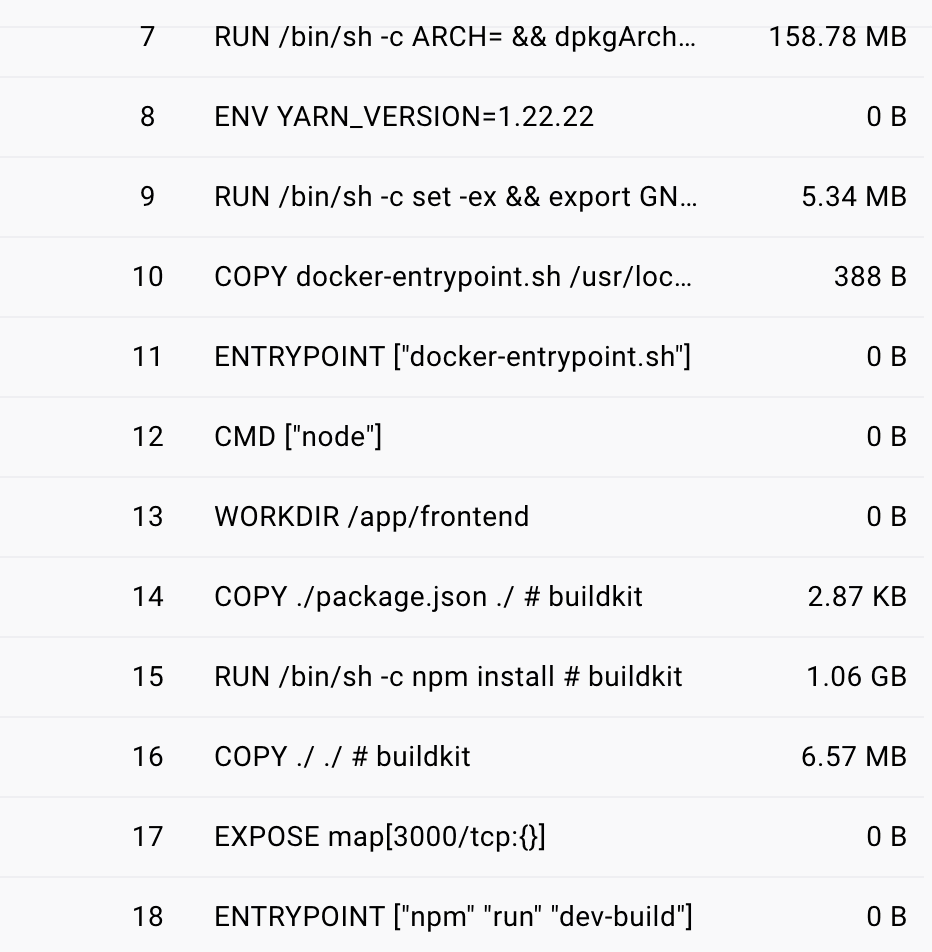Image resolution: width=932 pixels, height=952 pixels.
Task: Click the 388 B layer size
Action: (870, 277)
